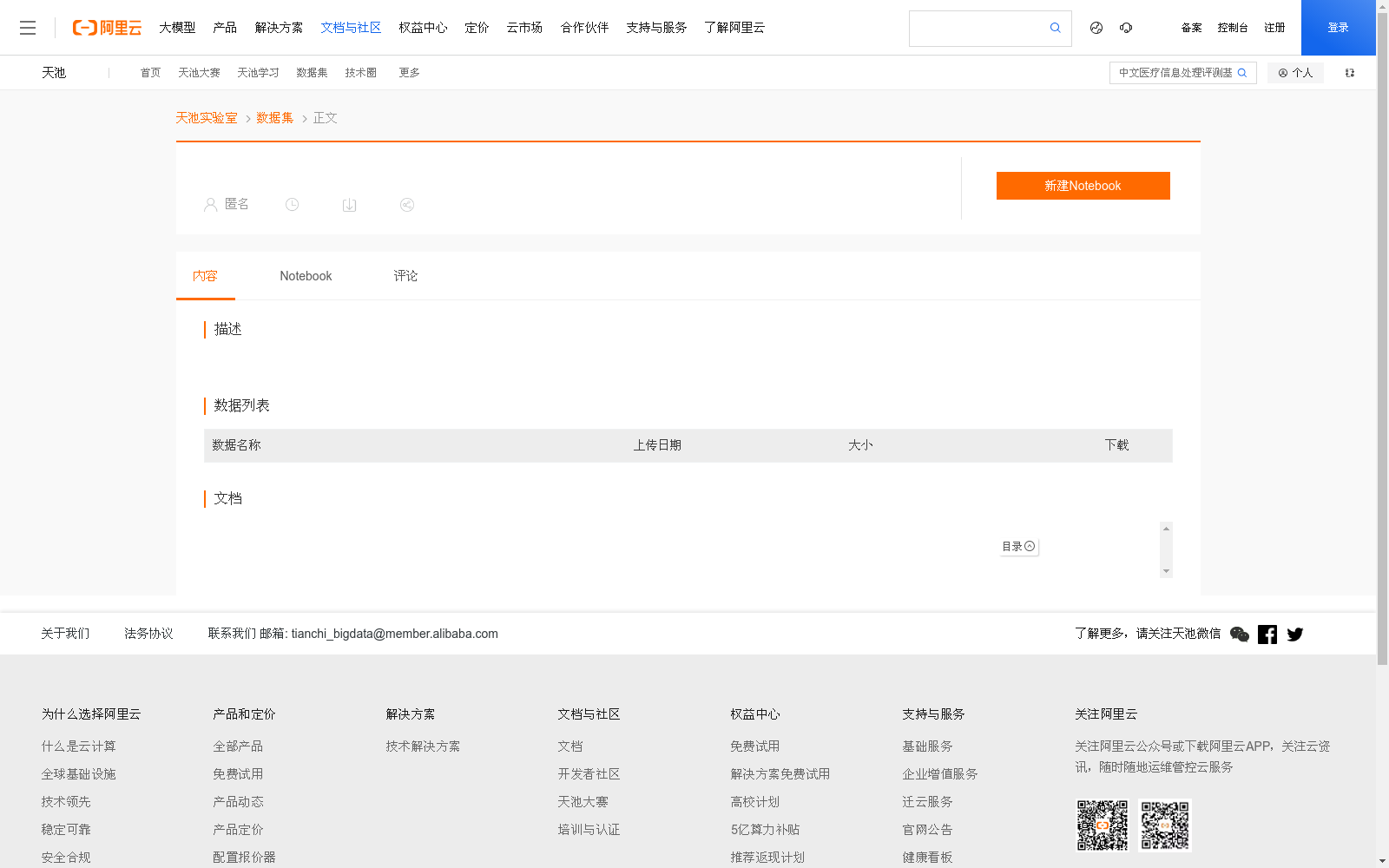Open the 产品 menu in the top nav
The width and height of the screenshot is (1389, 868).
pyautogui.click(x=225, y=28)
